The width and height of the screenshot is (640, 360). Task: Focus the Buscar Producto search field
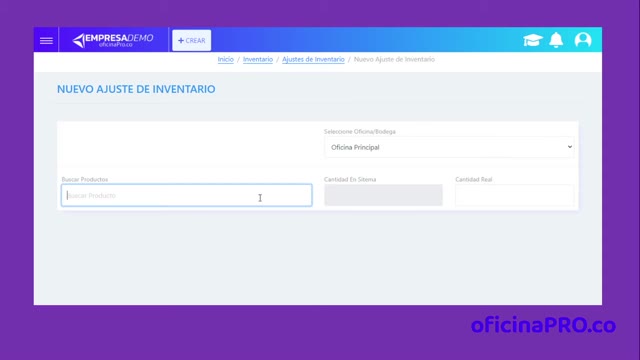click(187, 195)
